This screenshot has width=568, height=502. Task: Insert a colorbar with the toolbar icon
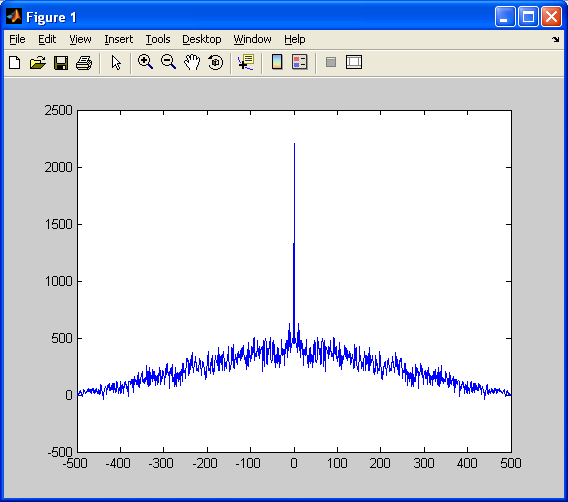click(277, 62)
